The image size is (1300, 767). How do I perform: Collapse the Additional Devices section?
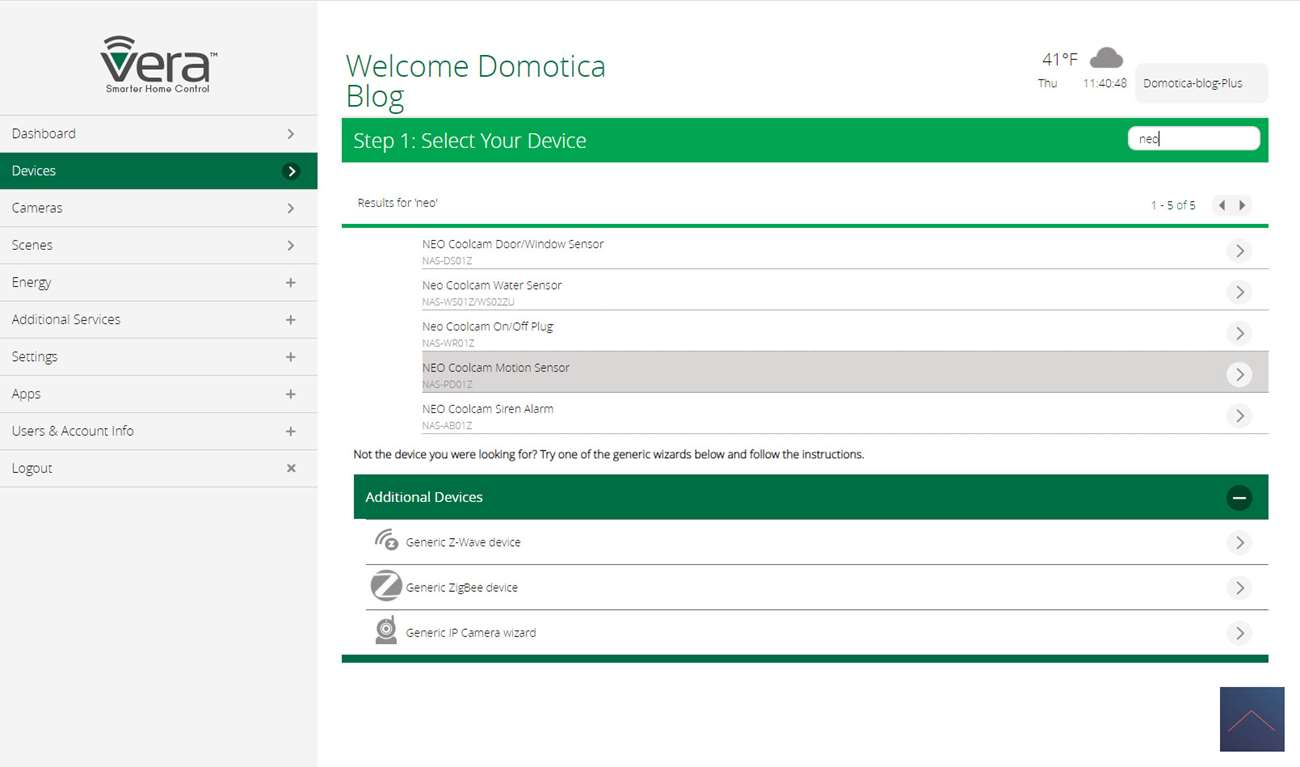point(1238,497)
